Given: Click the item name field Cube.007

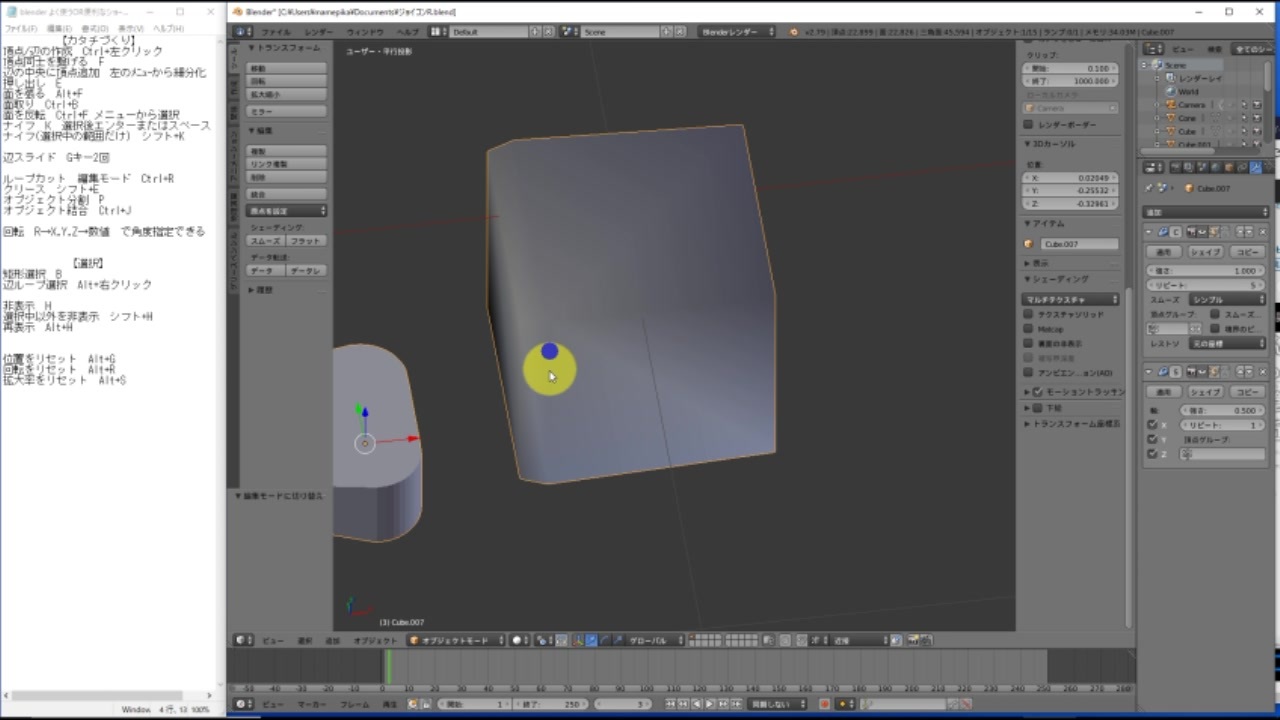Looking at the screenshot, I should tap(1079, 244).
